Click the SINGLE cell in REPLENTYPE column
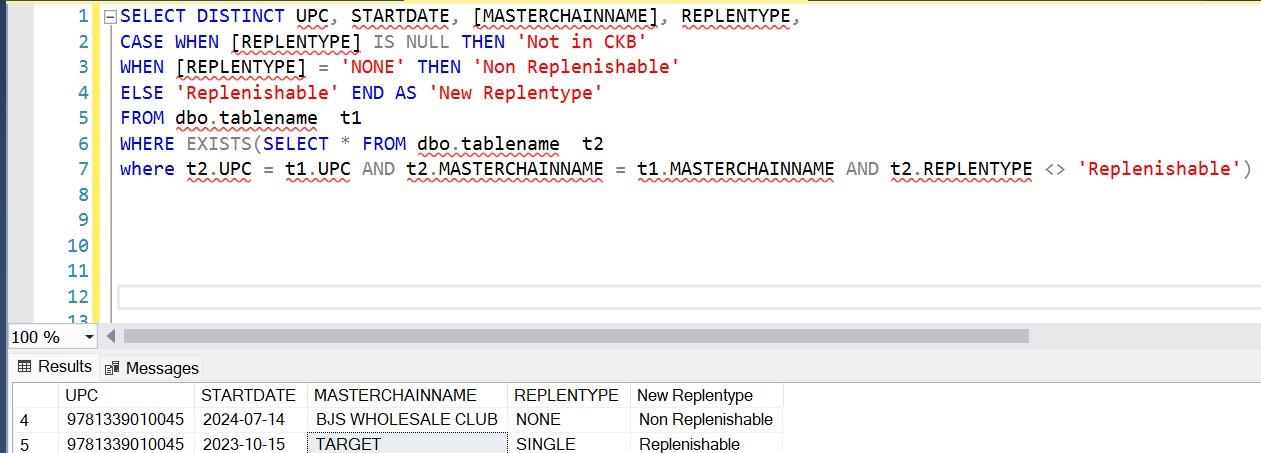The width and height of the screenshot is (1261, 453). click(x=568, y=443)
